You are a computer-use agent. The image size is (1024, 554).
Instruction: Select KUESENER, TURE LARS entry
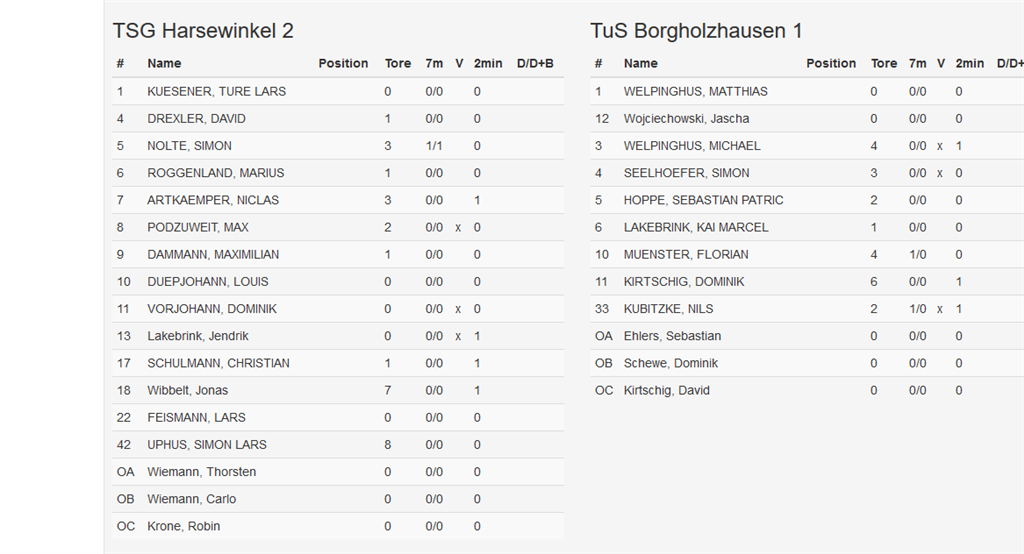pos(216,91)
